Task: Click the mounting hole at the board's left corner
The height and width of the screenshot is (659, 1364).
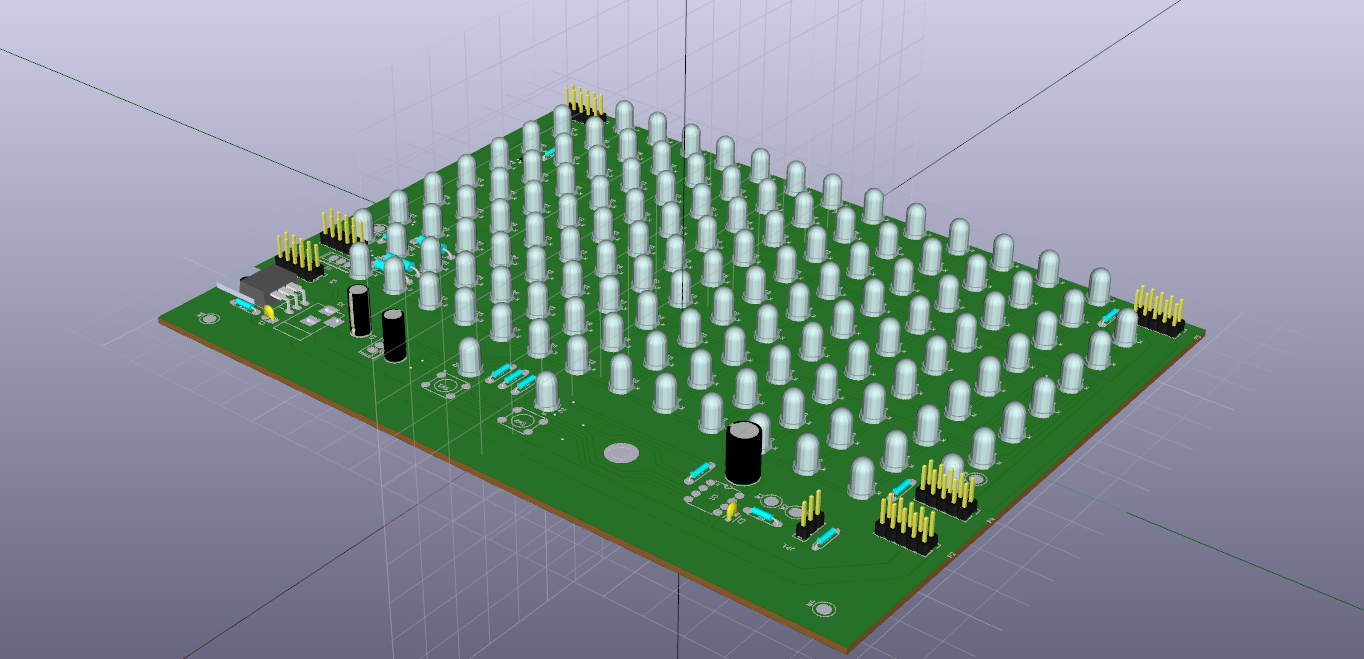Action: (209, 318)
